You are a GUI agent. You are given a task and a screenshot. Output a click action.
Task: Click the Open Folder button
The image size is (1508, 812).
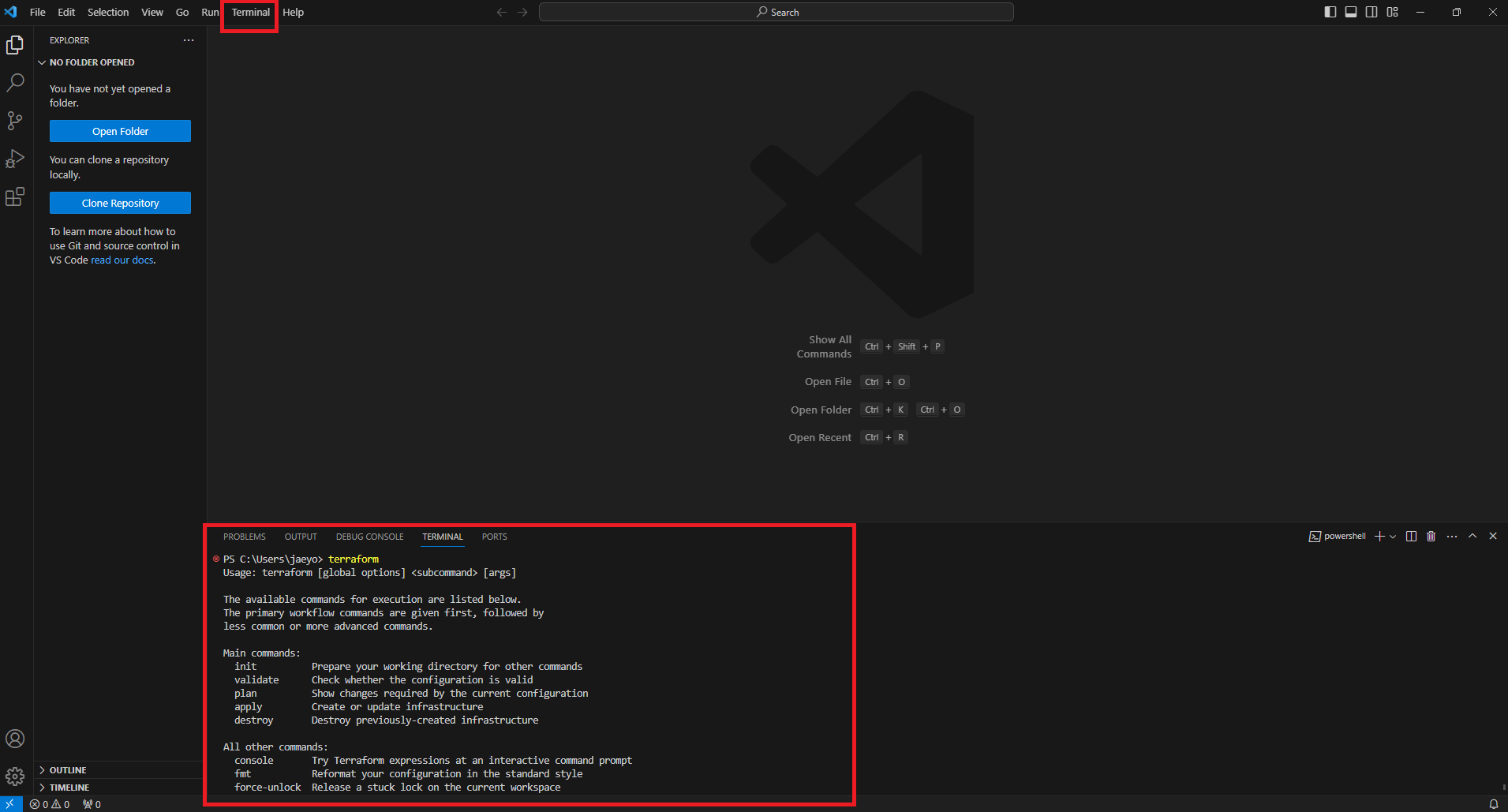120,131
